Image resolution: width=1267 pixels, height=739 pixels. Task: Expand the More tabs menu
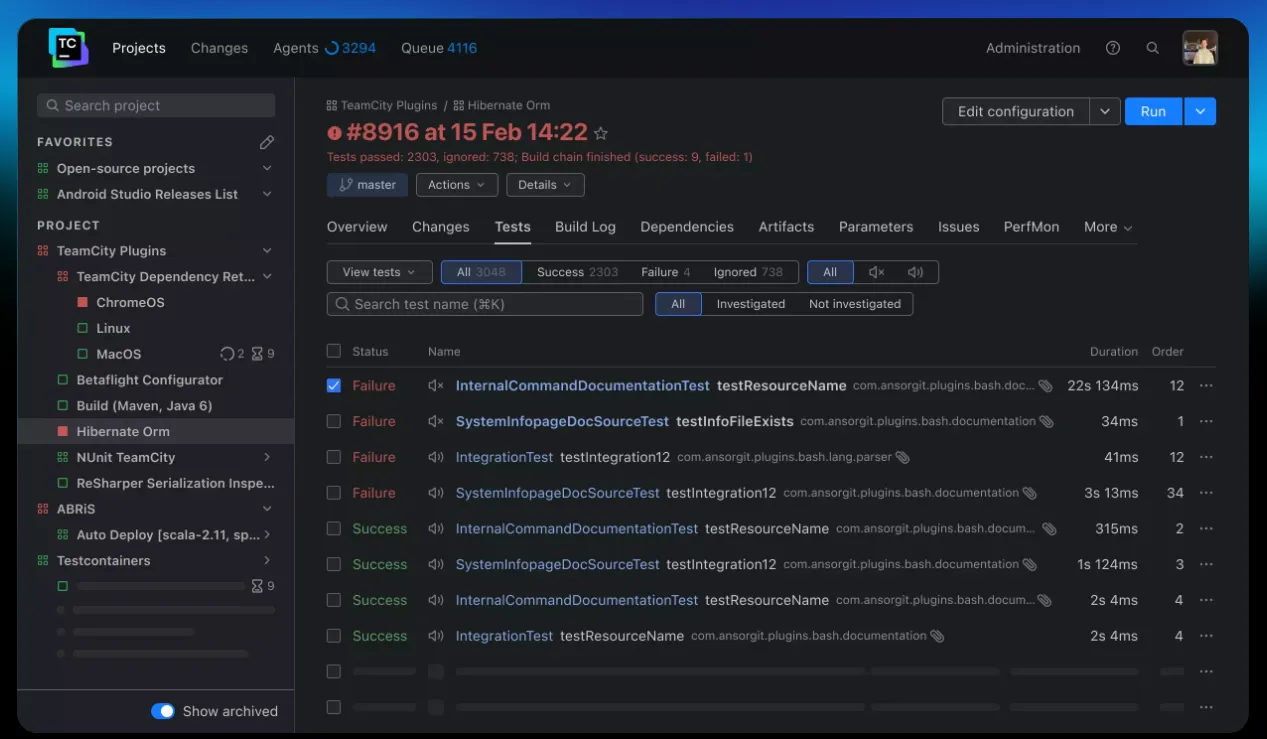[x=1108, y=227]
